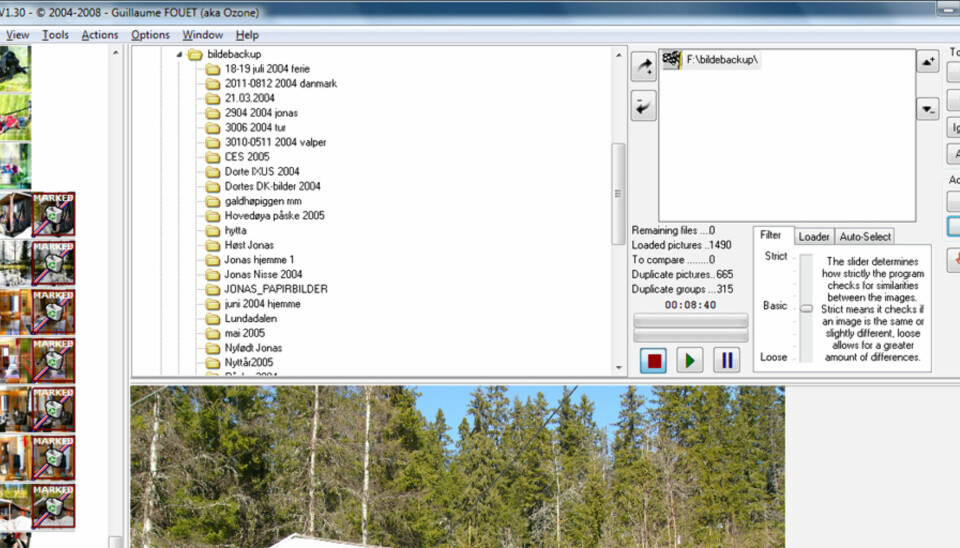Image resolution: width=960 pixels, height=548 pixels.
Task: Select folder Lundadalen
Action: [250, 318]
